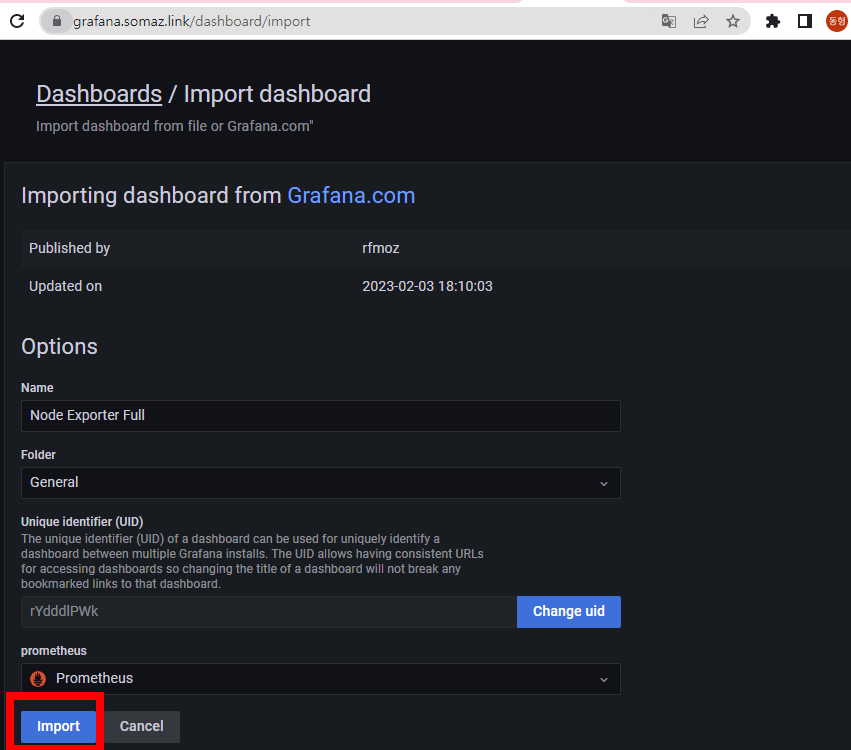Open the Grafana.com link

tap(351, 195)
